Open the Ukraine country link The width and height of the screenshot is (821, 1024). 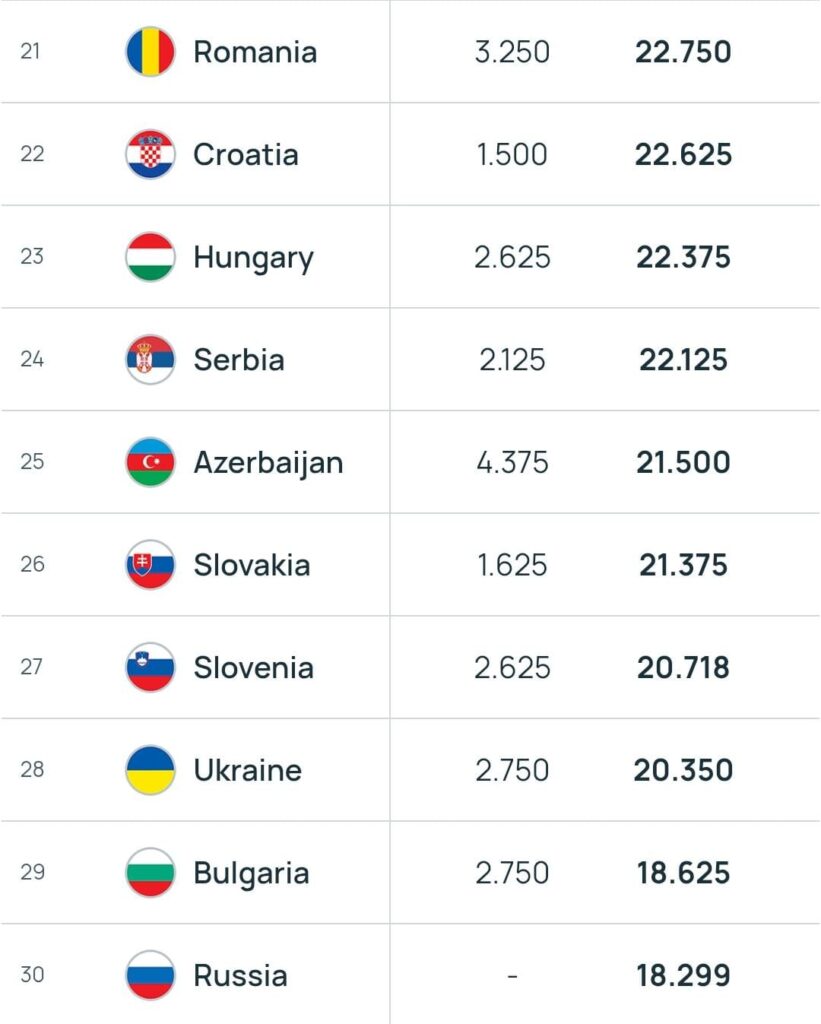pyautogui.click(x=247, y=770)
